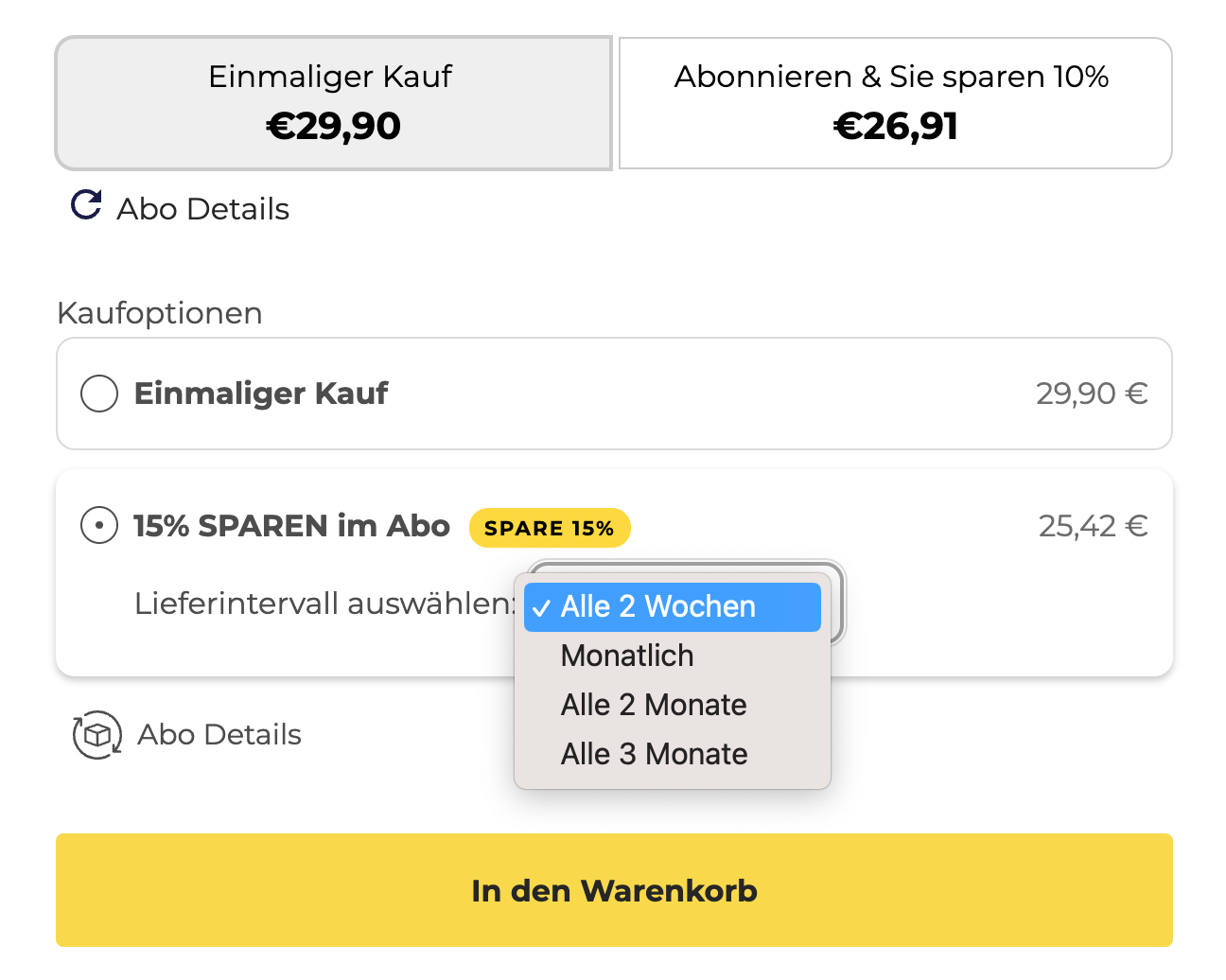Choose Einmaliger Kauf €29,90 toggle box
Screen dimensions: 1226x980
coord(334,103)
